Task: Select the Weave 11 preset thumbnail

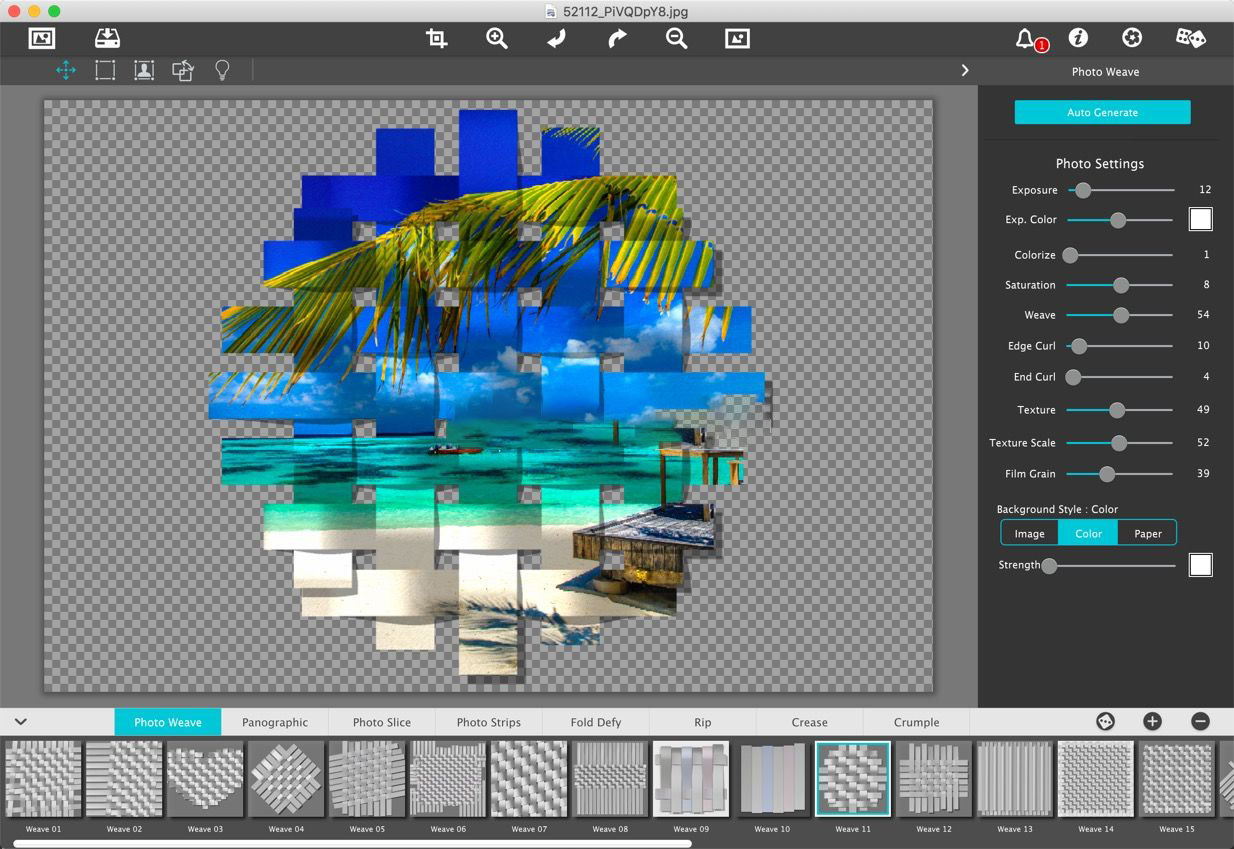Action: (x=852, y=779)
